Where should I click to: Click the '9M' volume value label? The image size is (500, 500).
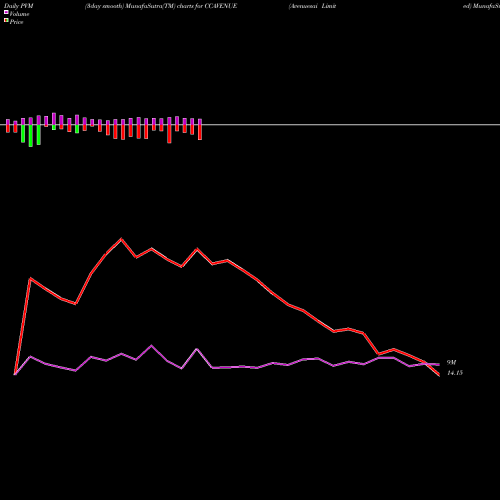click(x=451, y=362)
